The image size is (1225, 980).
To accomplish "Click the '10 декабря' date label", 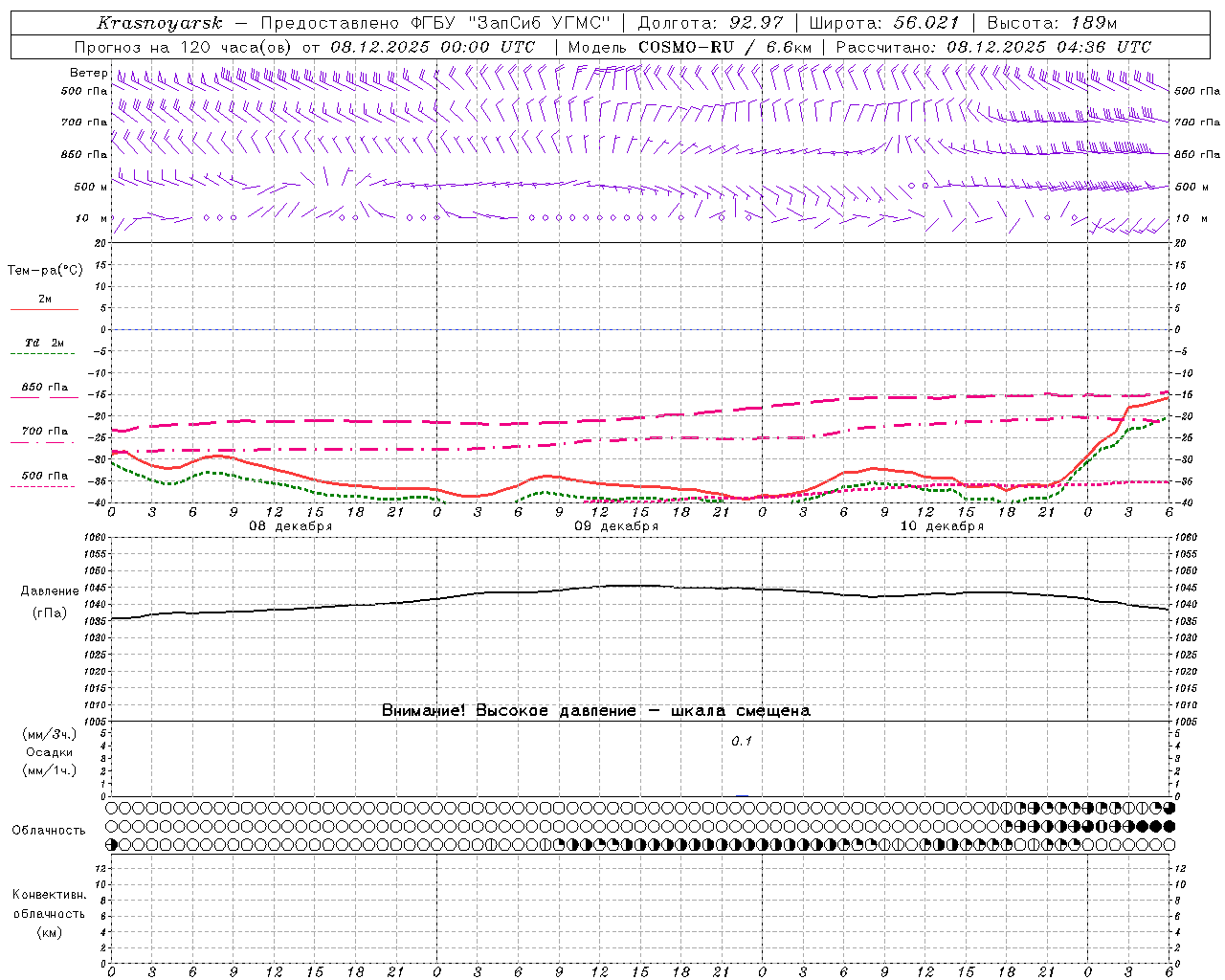I will [942, 526].
